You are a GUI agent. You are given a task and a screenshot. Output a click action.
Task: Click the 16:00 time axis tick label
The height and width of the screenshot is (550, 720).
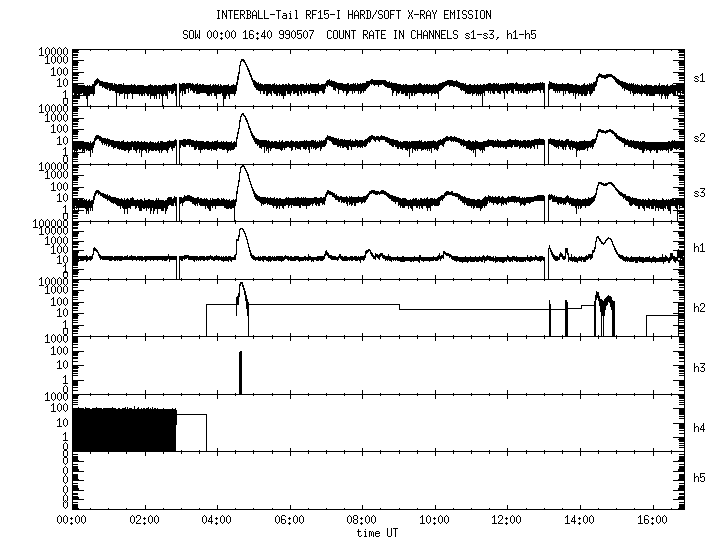coord(652,521)
